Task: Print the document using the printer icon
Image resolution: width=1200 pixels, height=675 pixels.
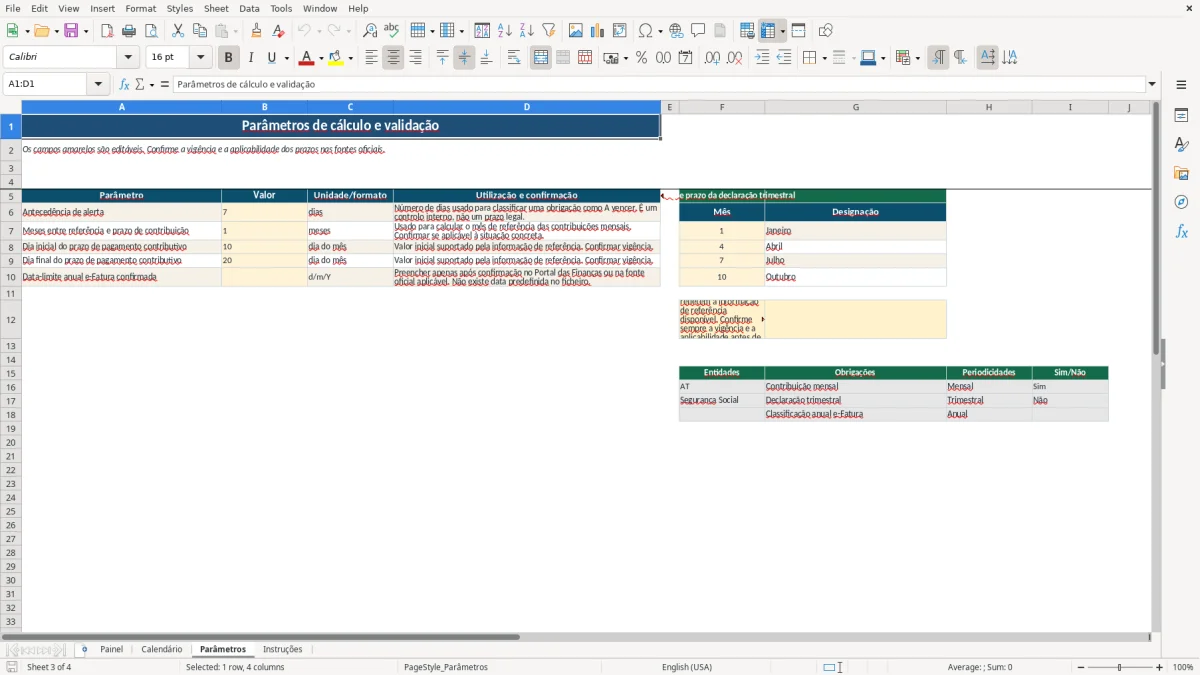Action: pos(129,31)
